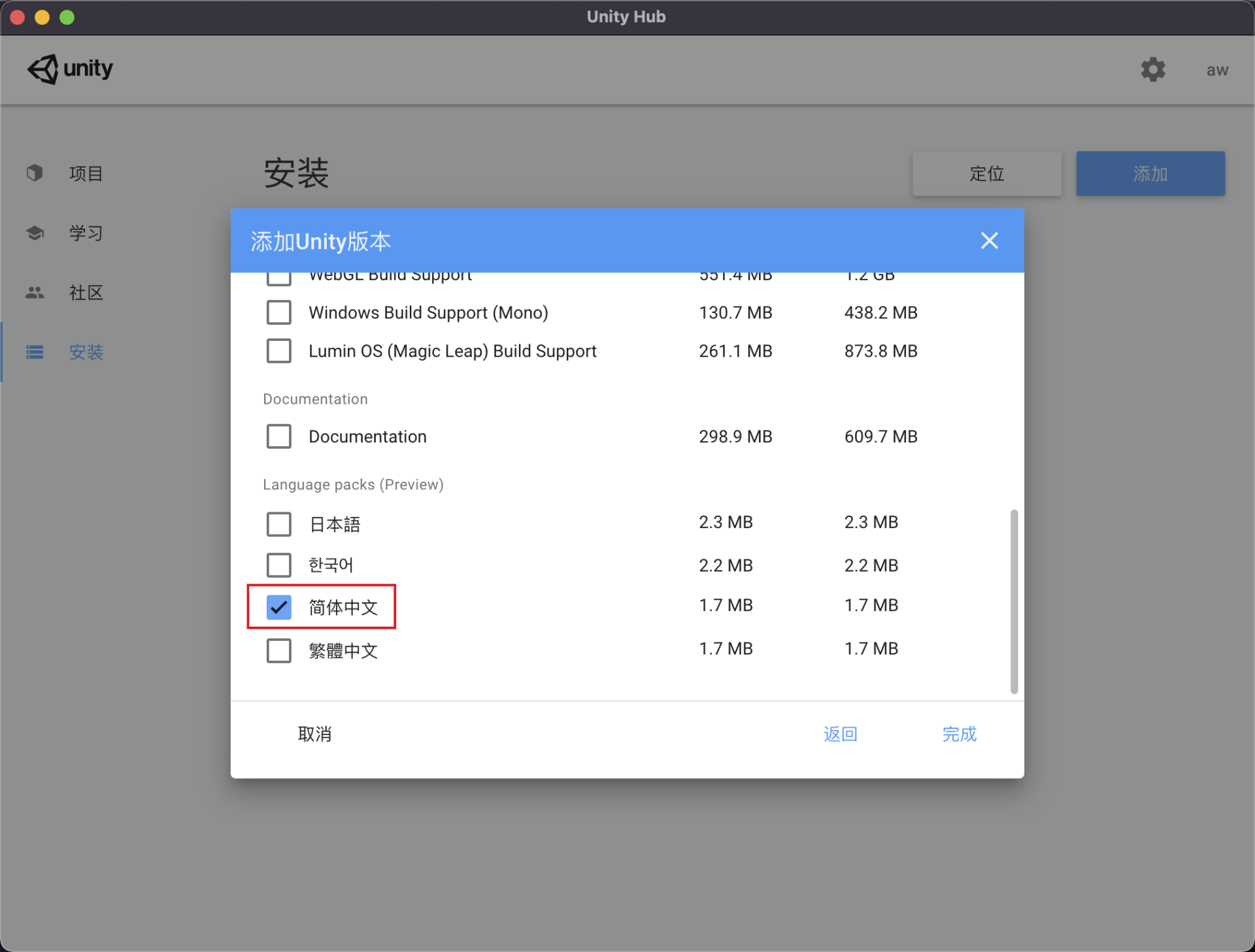Click the 安装 list icon in the sidebar
The image size is (1255, 952).
tap(35, 352)
